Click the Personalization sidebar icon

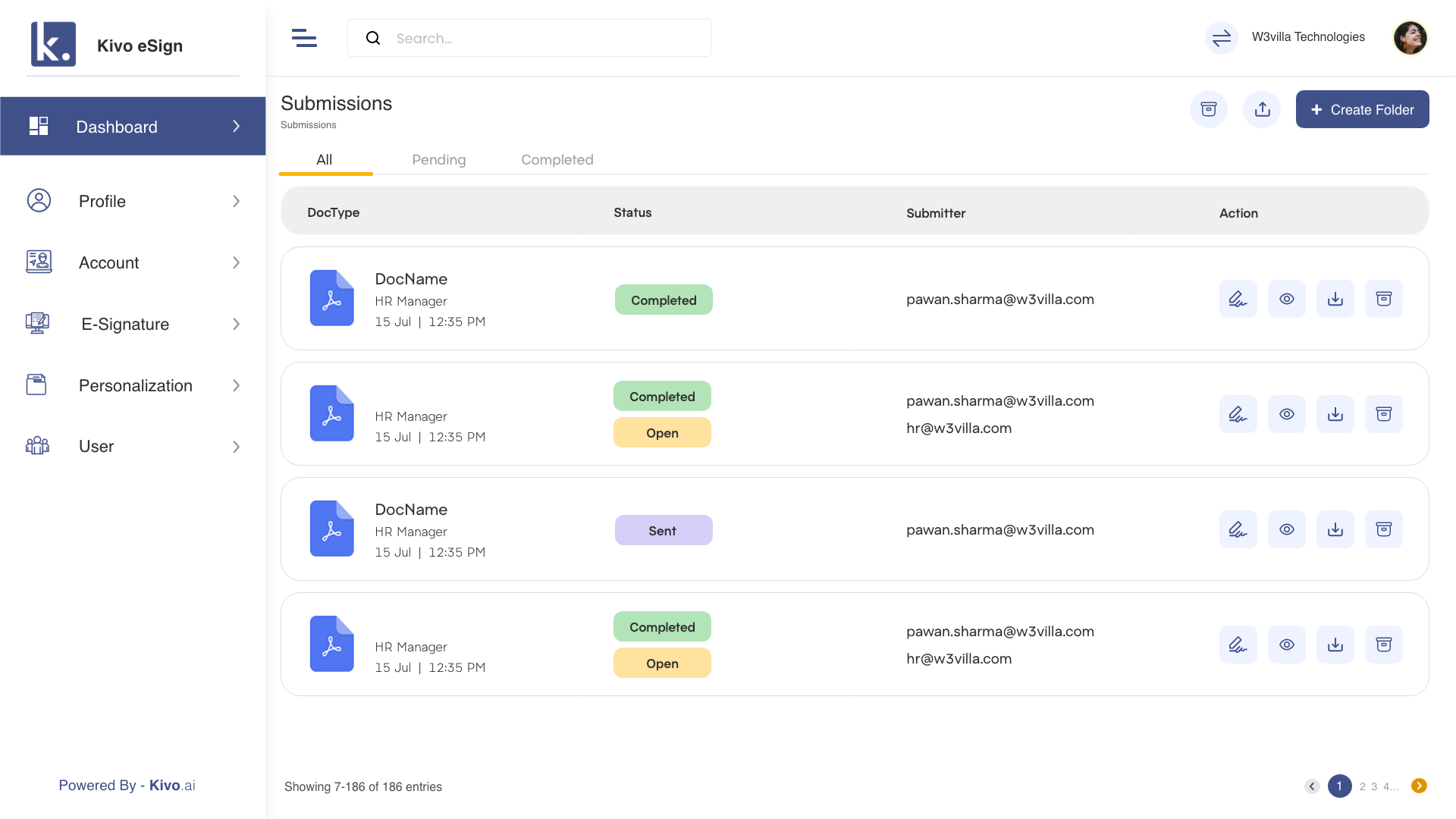click(37, 384)
